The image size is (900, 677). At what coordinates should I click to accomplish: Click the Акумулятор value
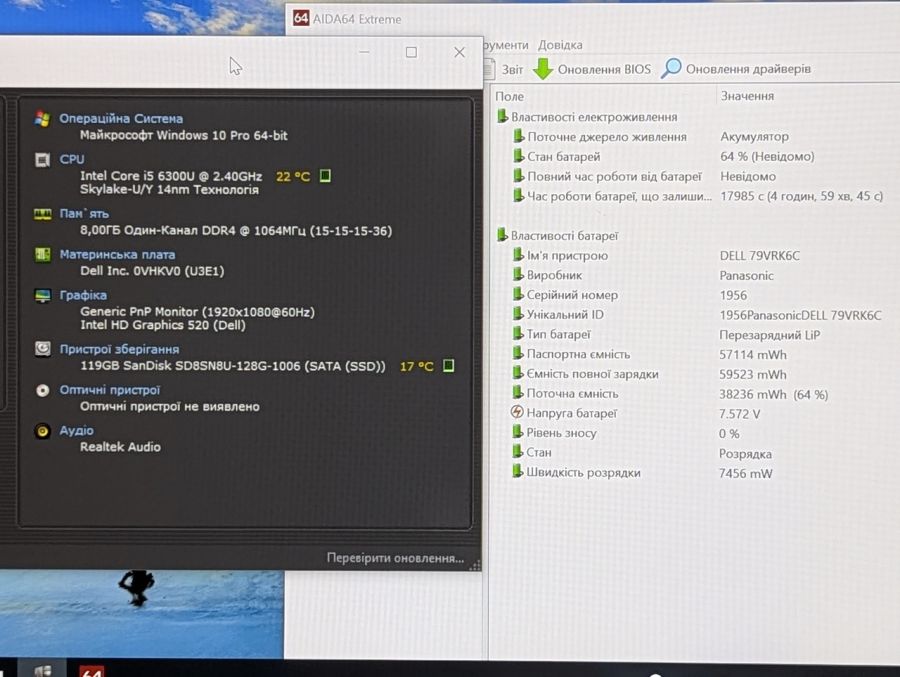click(x=754, y=137)
